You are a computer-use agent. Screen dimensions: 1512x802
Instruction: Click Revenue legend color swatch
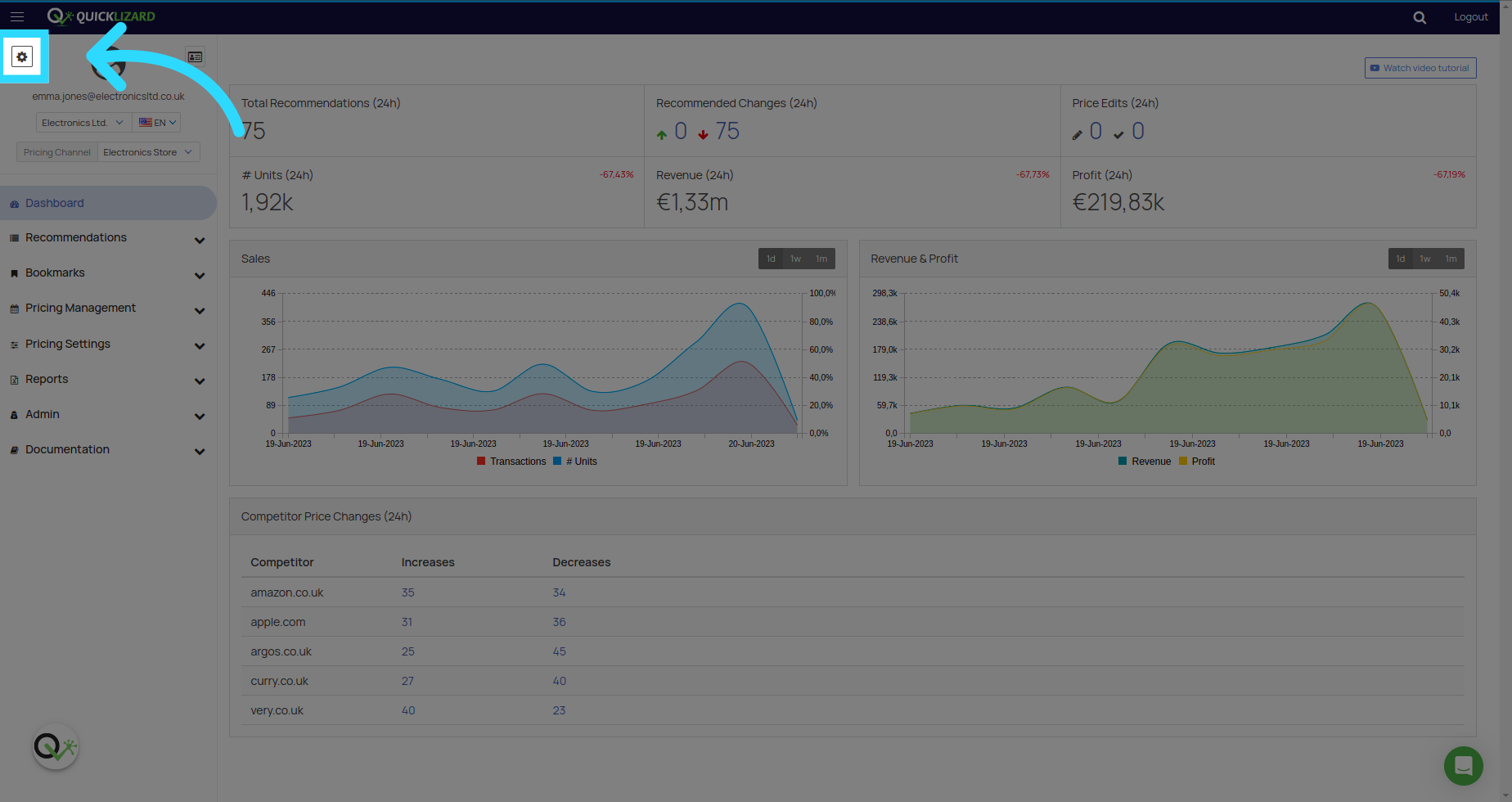[x=1123, y=462]
